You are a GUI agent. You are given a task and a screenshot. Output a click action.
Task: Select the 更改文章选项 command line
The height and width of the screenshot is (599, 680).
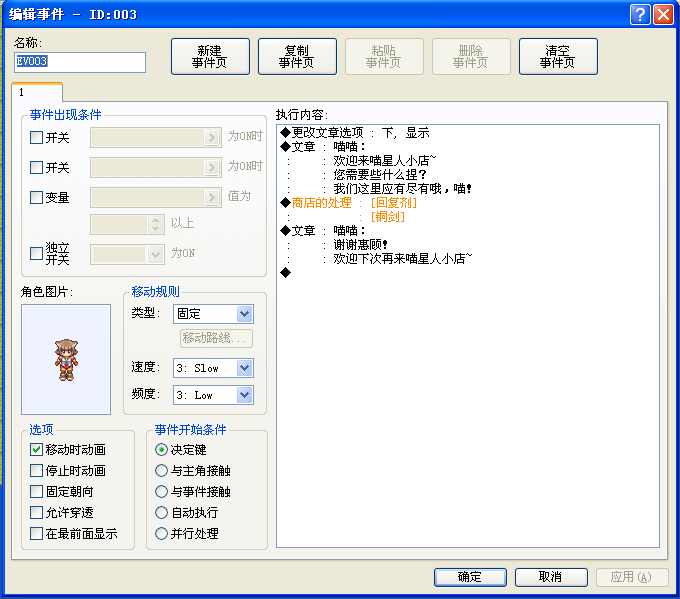[468, 133]
